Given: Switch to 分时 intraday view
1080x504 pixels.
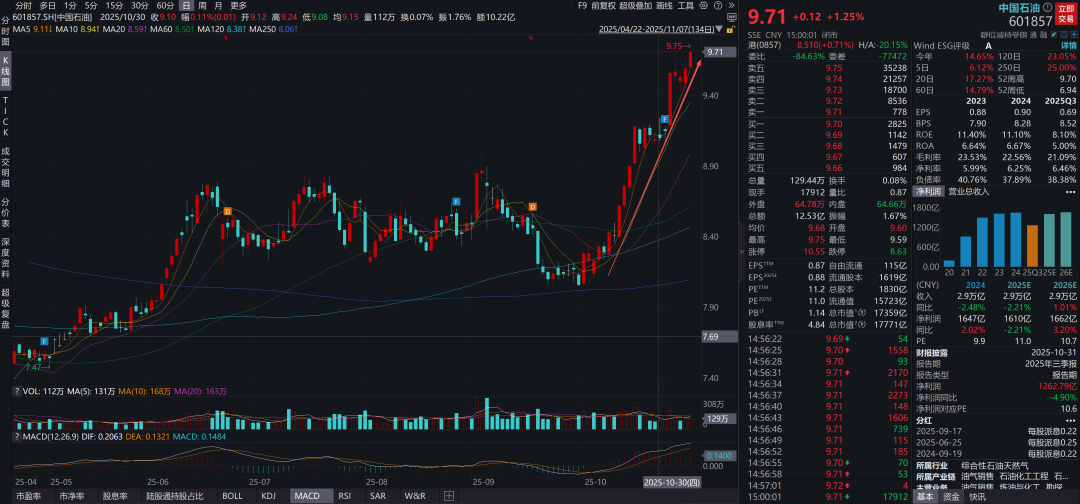Looking at the screenshot, I should coord(23,6).
